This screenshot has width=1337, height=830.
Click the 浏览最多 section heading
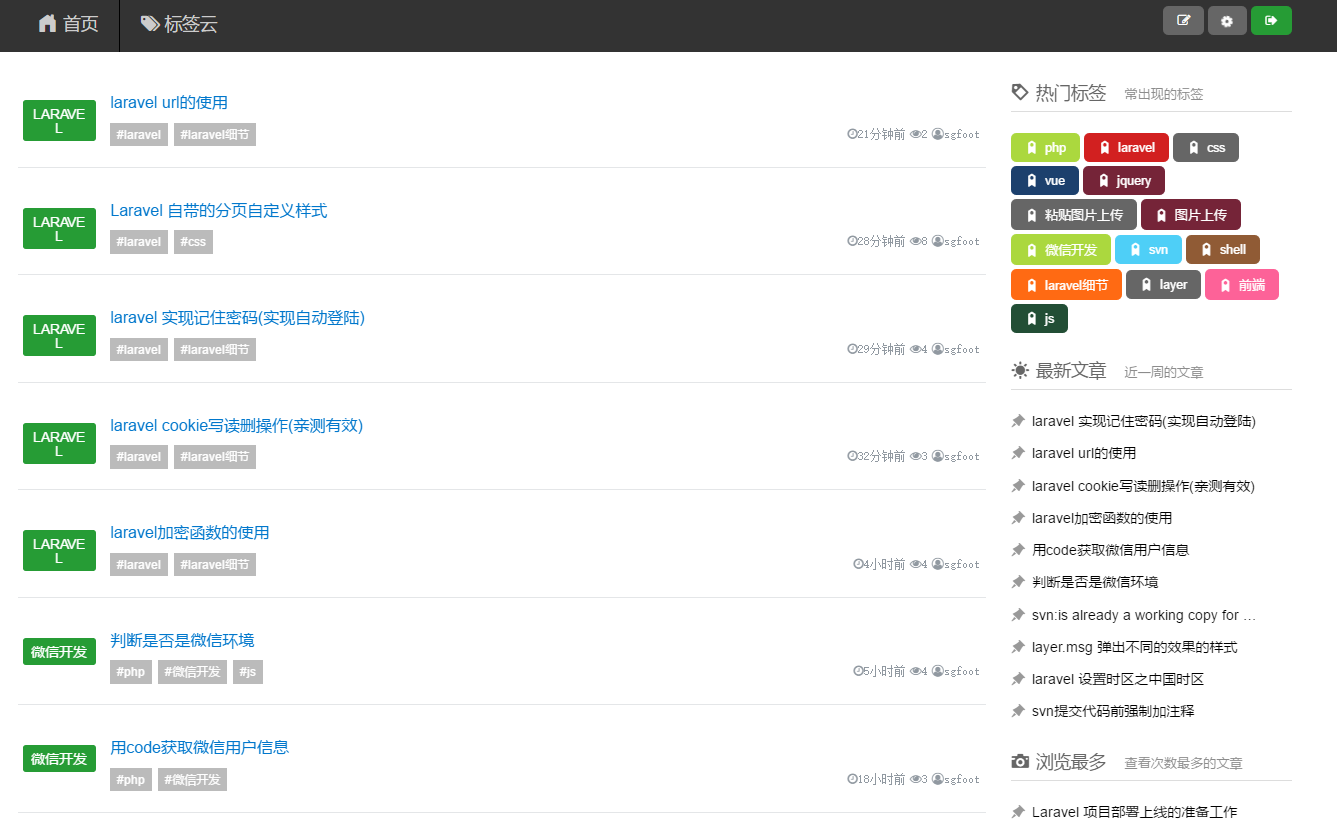click(1071, 762)
